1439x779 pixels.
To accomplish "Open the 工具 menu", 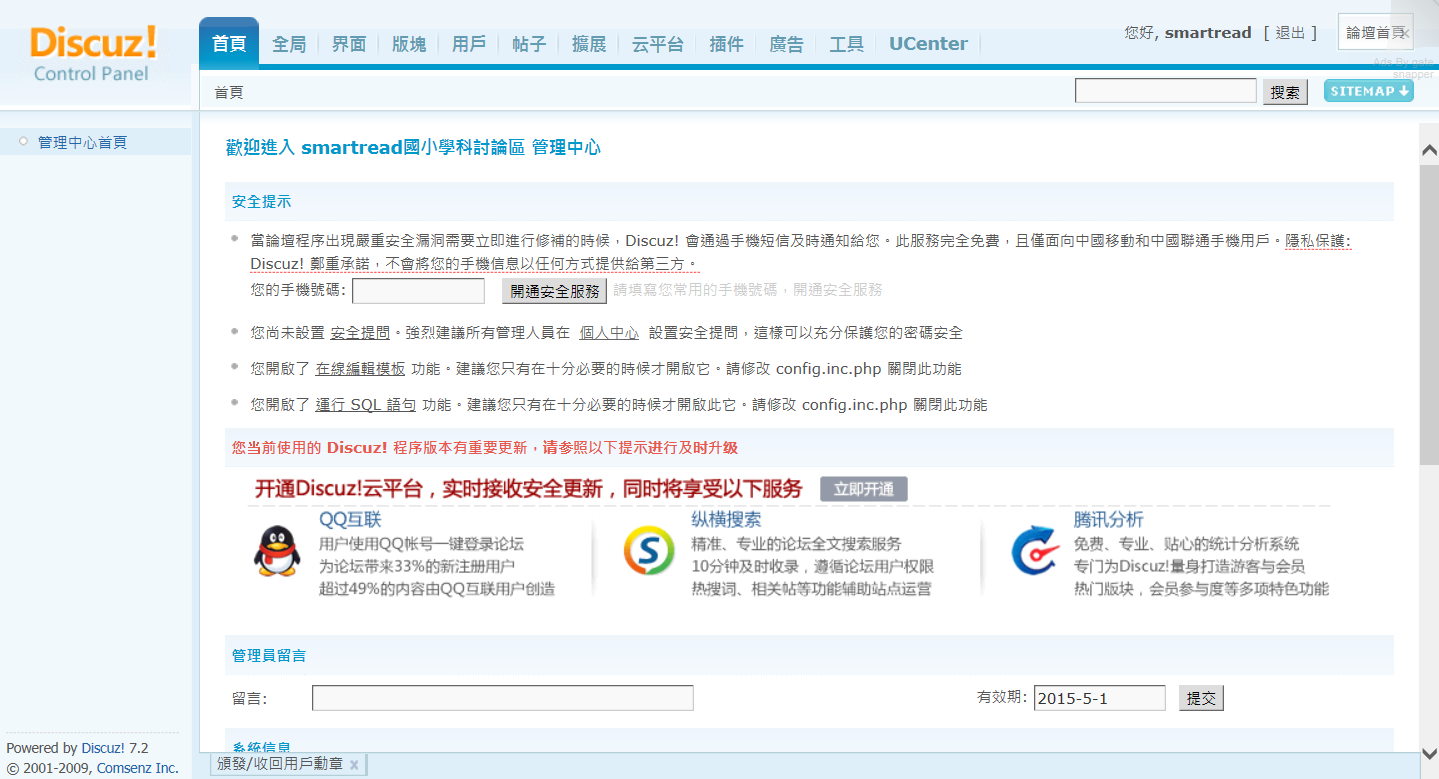I will [846, 44].
